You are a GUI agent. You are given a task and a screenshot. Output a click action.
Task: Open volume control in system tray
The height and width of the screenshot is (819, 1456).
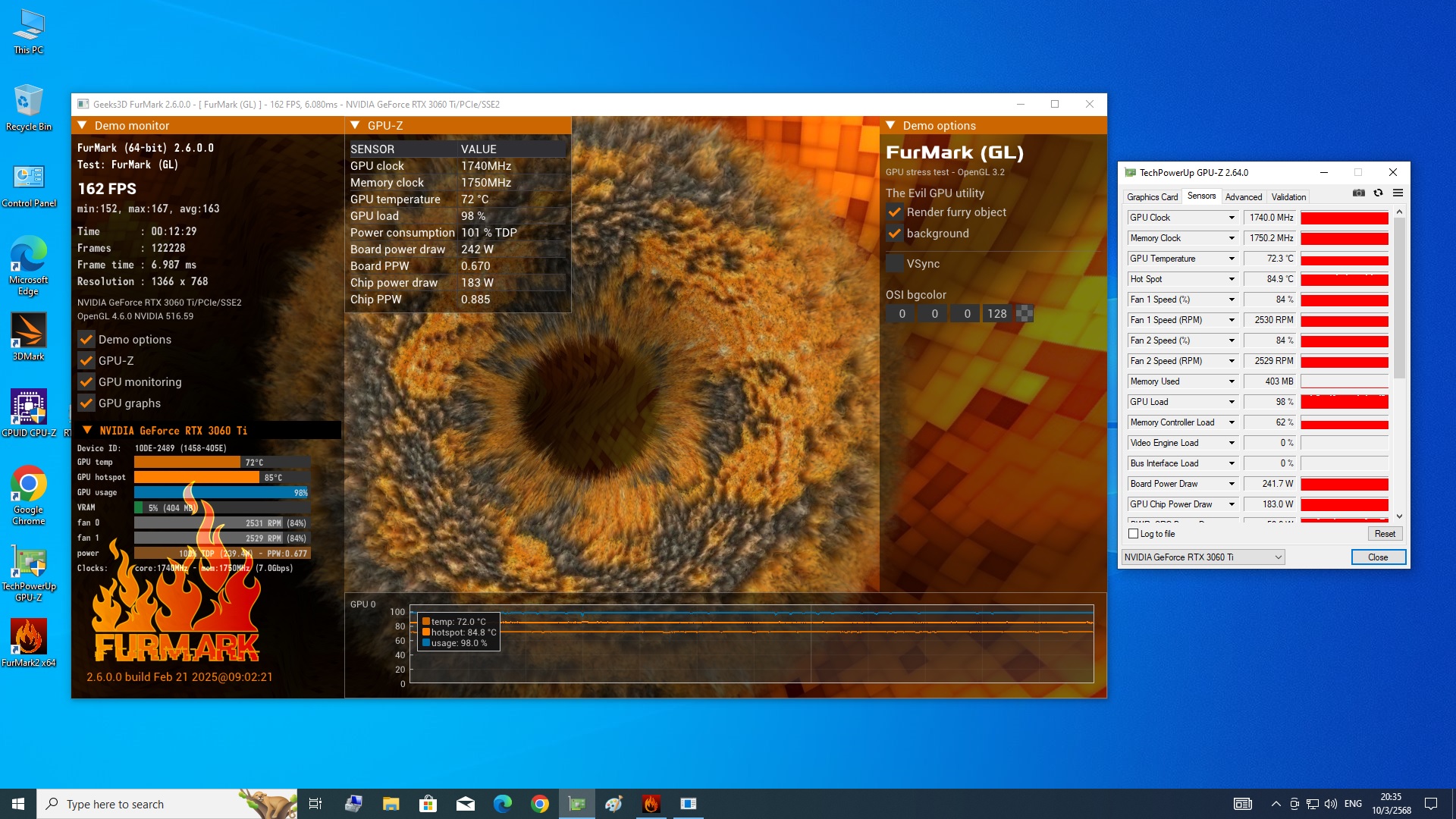click(x=1331, y=804)
